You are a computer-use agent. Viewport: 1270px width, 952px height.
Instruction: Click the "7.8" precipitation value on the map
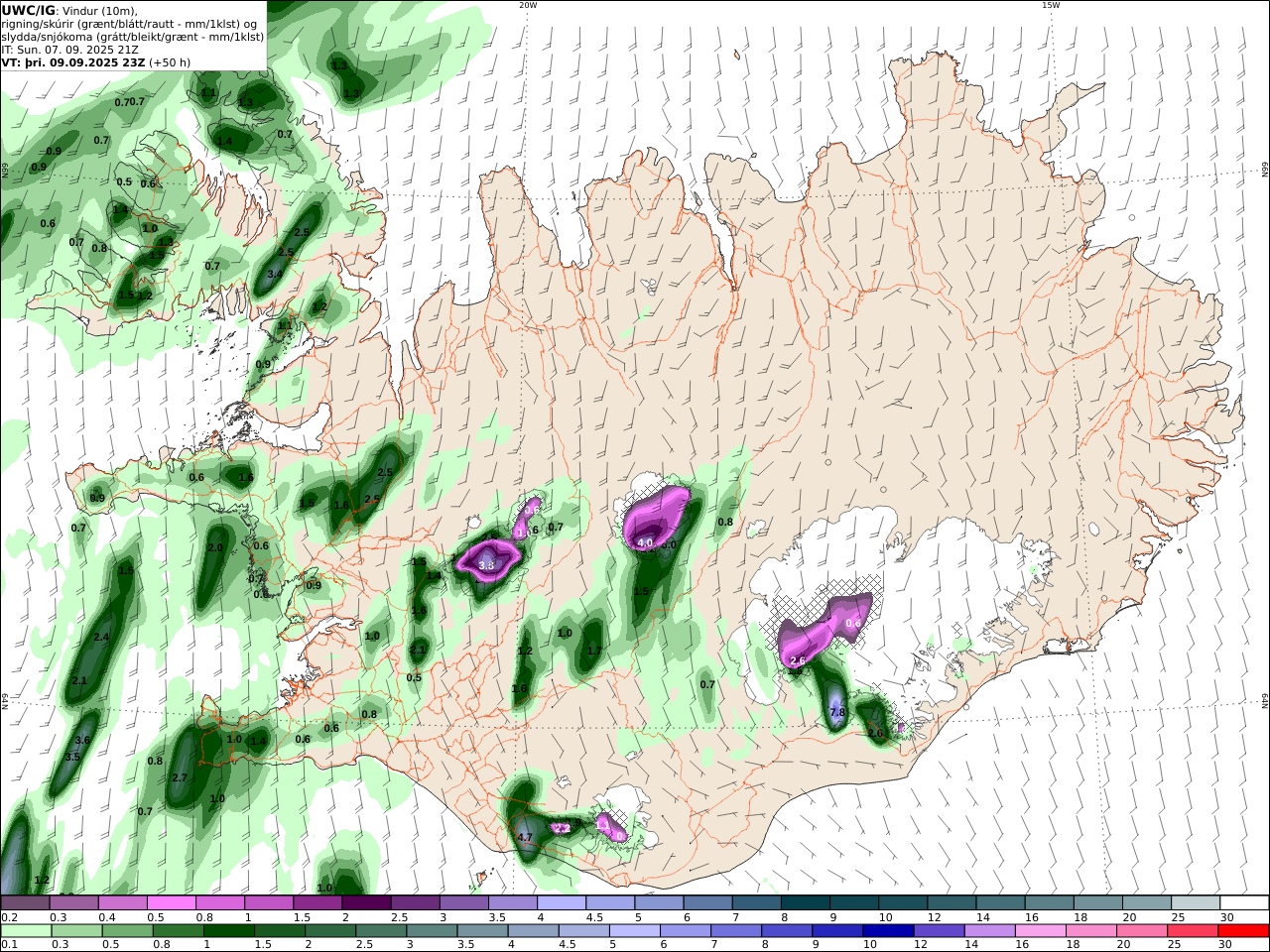(836, 712)
